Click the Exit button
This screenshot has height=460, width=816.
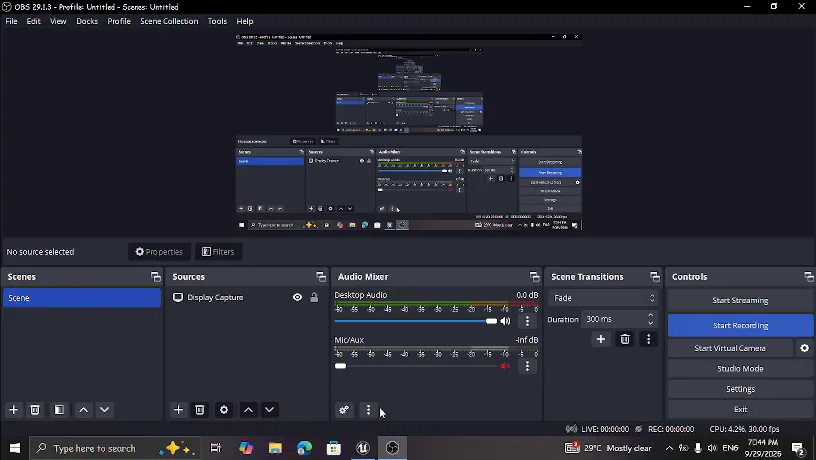pyautogui.click(x=740, y=410)
